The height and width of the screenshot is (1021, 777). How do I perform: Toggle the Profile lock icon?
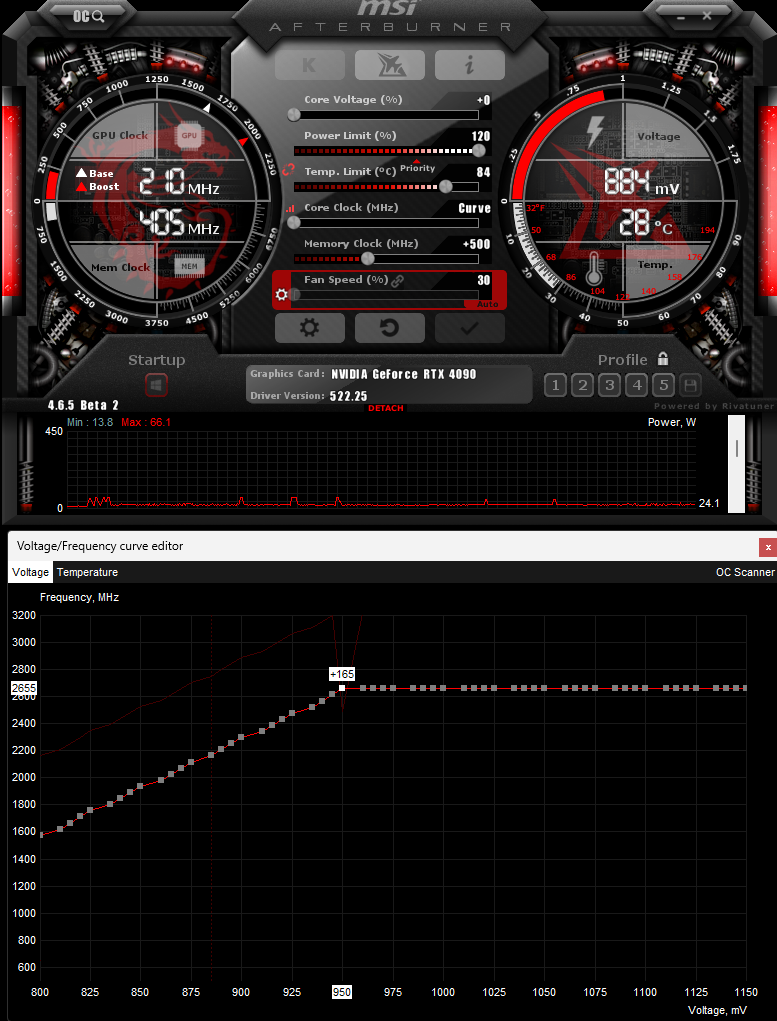663,359
